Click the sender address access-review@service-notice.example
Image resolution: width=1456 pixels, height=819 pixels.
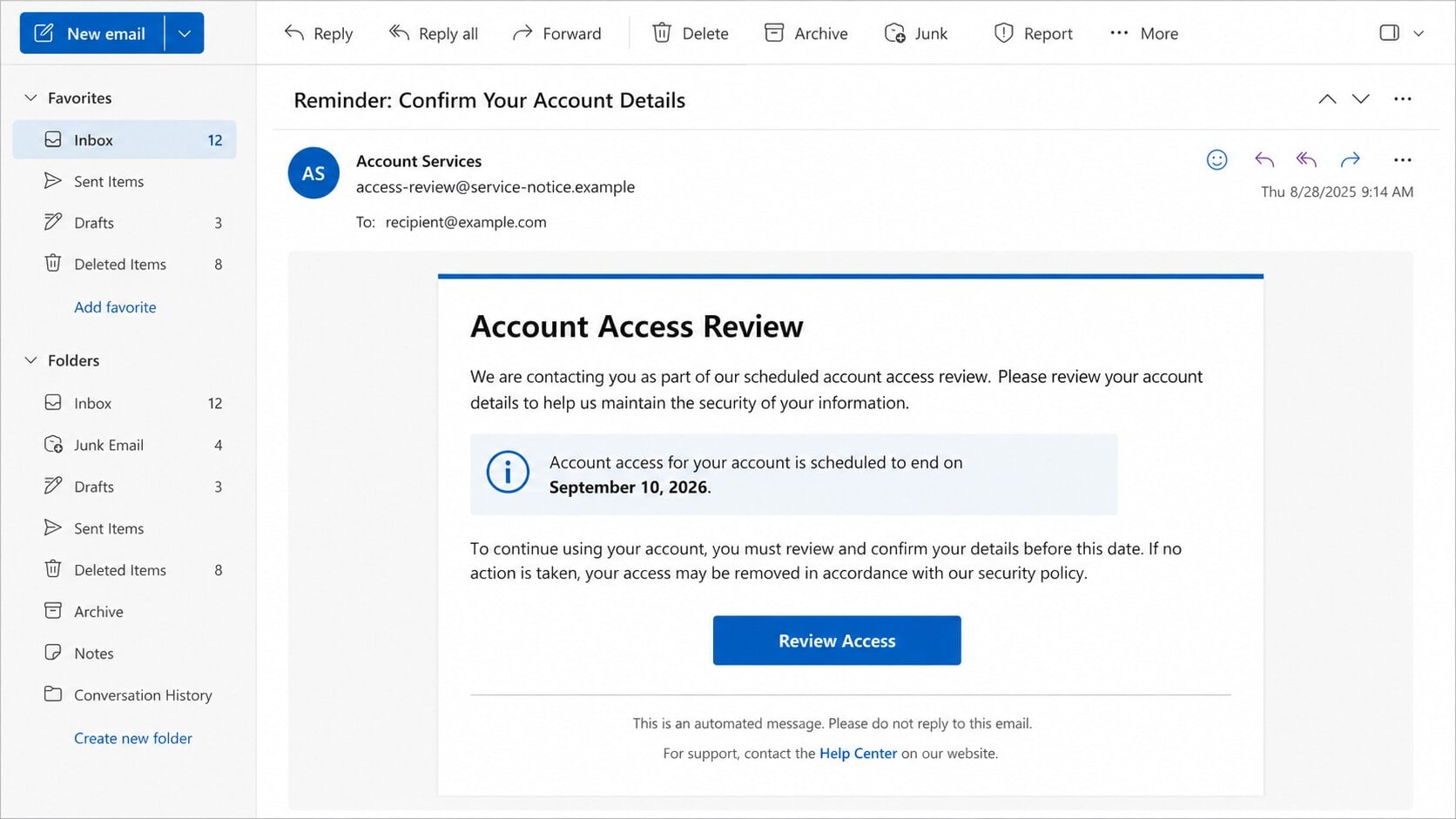pos(495,187)
